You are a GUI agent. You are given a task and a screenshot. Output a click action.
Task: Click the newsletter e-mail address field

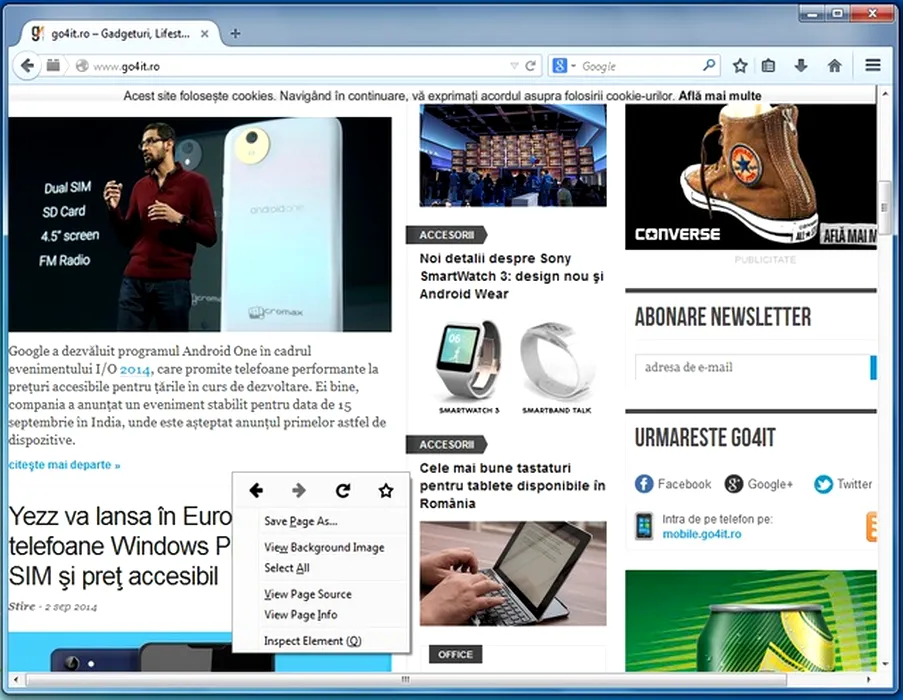752,367
